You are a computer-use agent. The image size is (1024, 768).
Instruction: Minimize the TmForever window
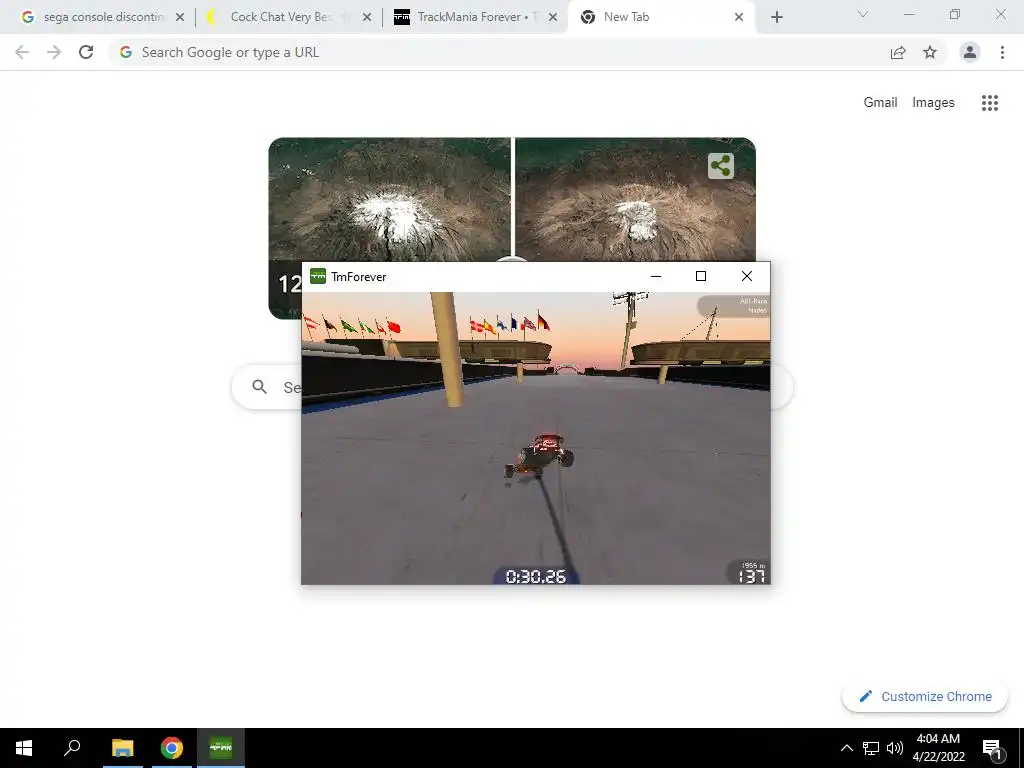[656, 276]
